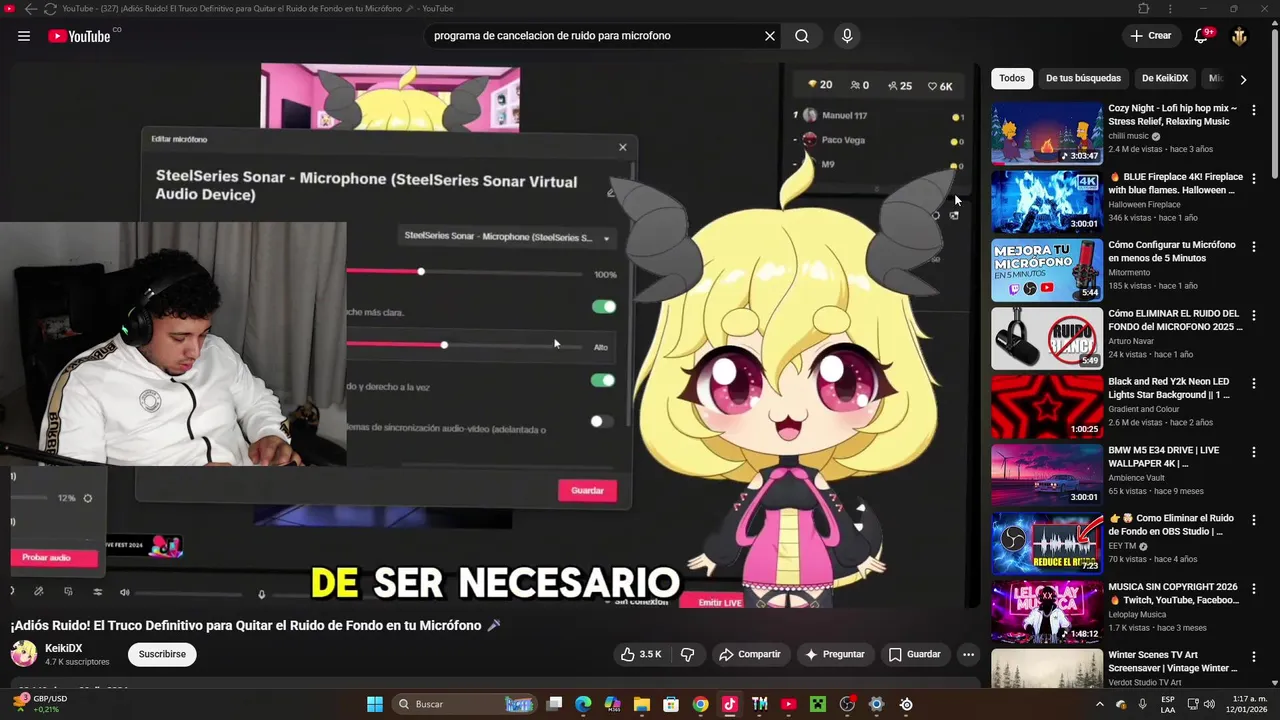Open Microsoft Store from the taskbar
Image resolution: width=1280 pixels, height=720 pixels.
[x=671, y=704]
